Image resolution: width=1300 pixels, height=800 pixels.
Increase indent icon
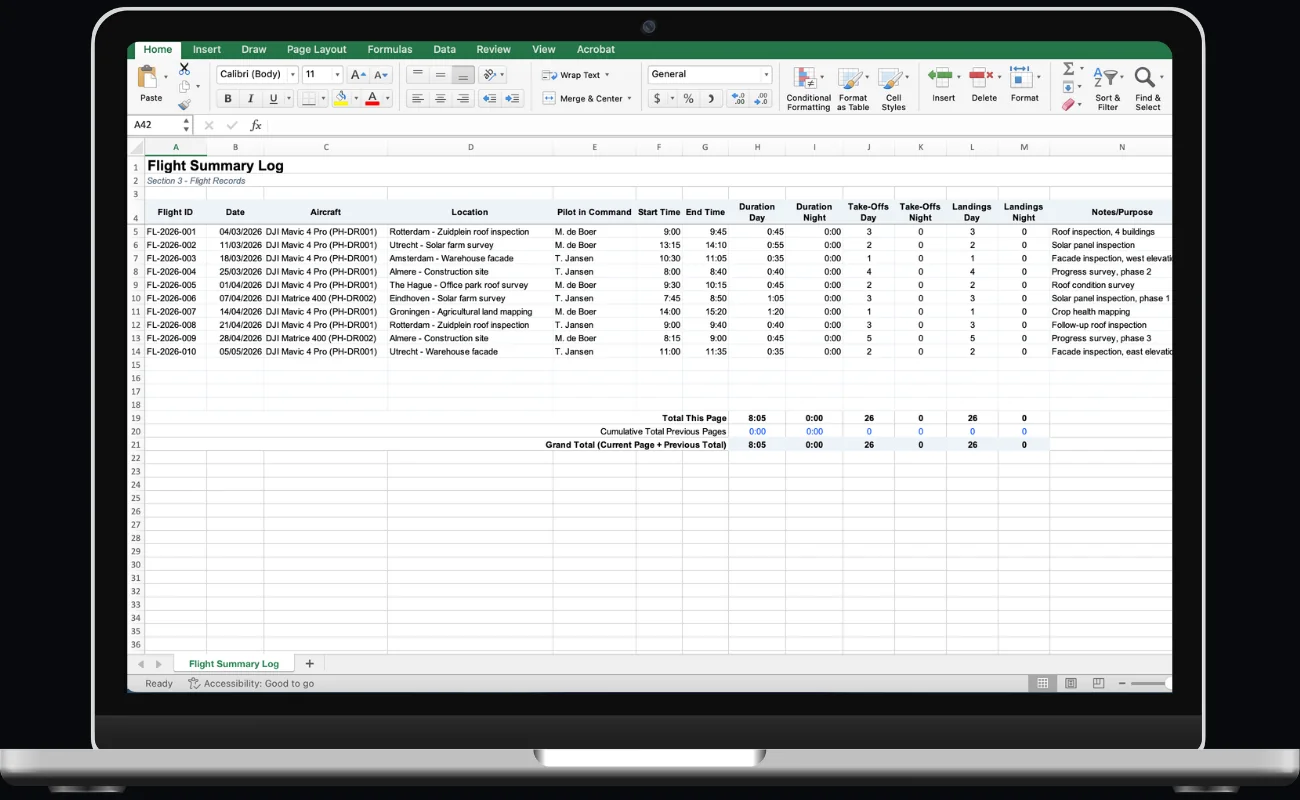tap(512, 99)
